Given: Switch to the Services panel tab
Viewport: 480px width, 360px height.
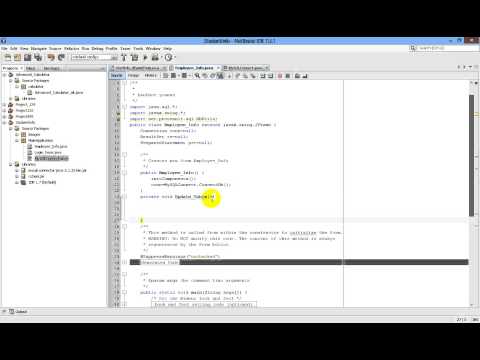Looking at the screenshot, I should [52, 68].
